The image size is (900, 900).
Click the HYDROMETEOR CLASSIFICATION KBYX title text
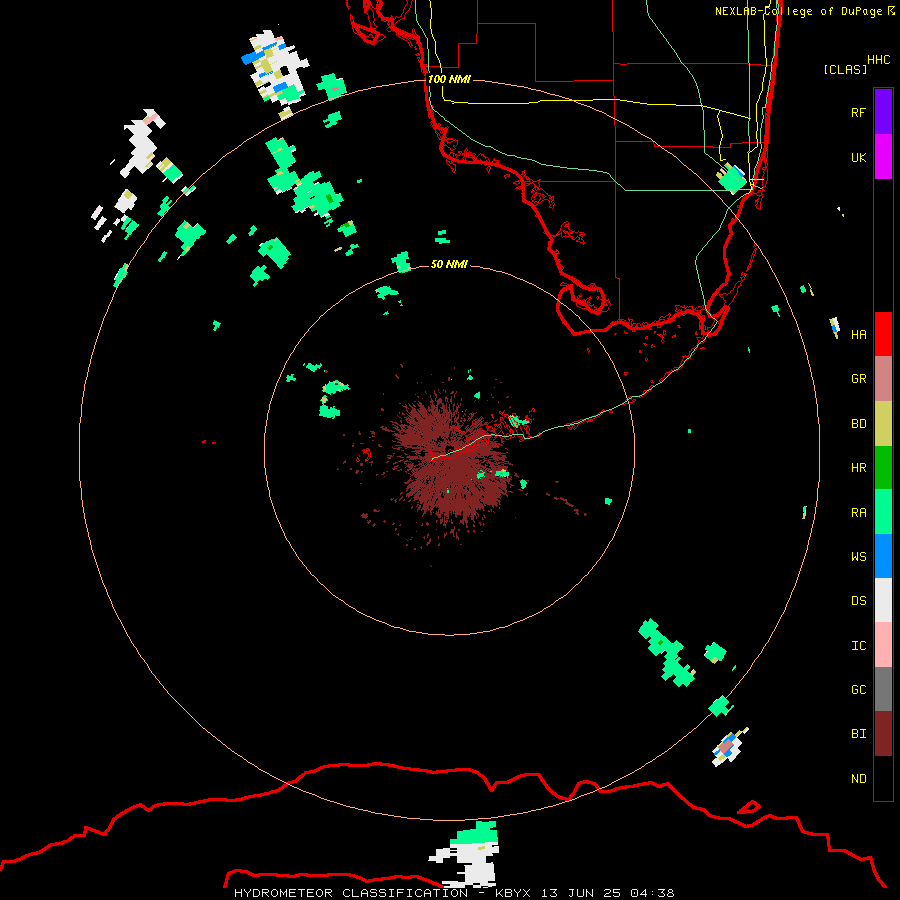(x=453, y=893)
